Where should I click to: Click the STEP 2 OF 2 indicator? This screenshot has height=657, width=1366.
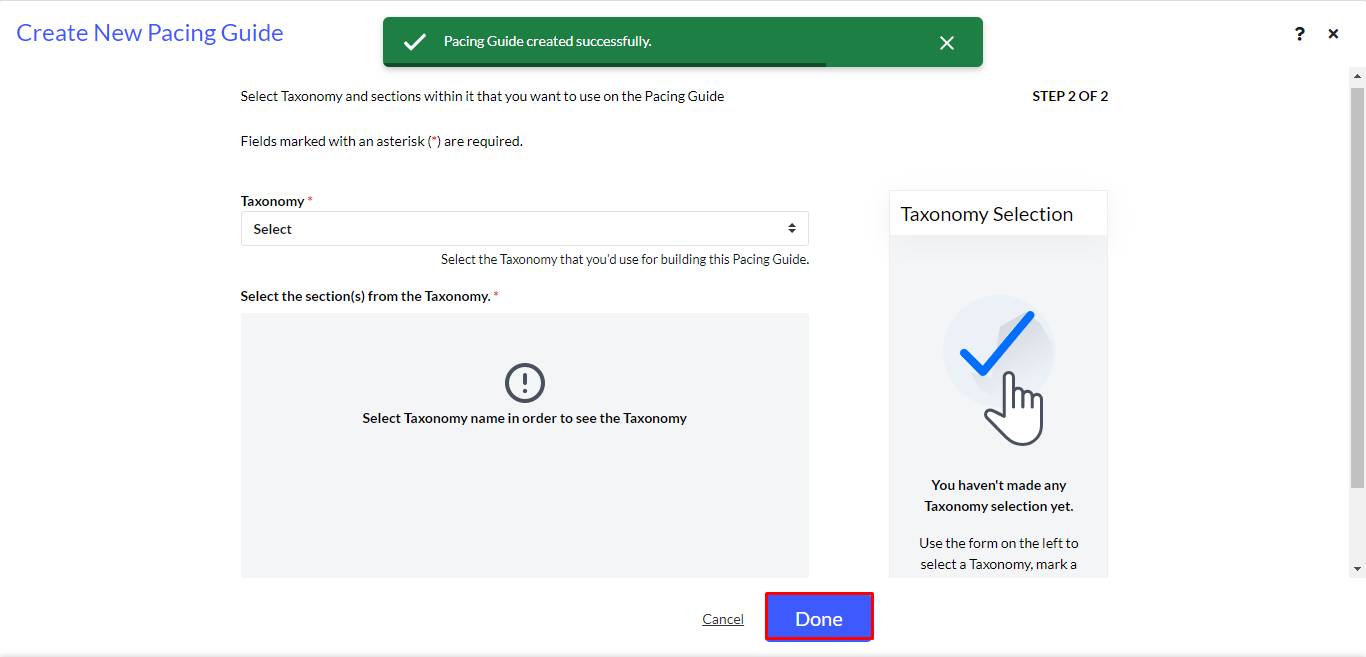[x=1070, y=96]
